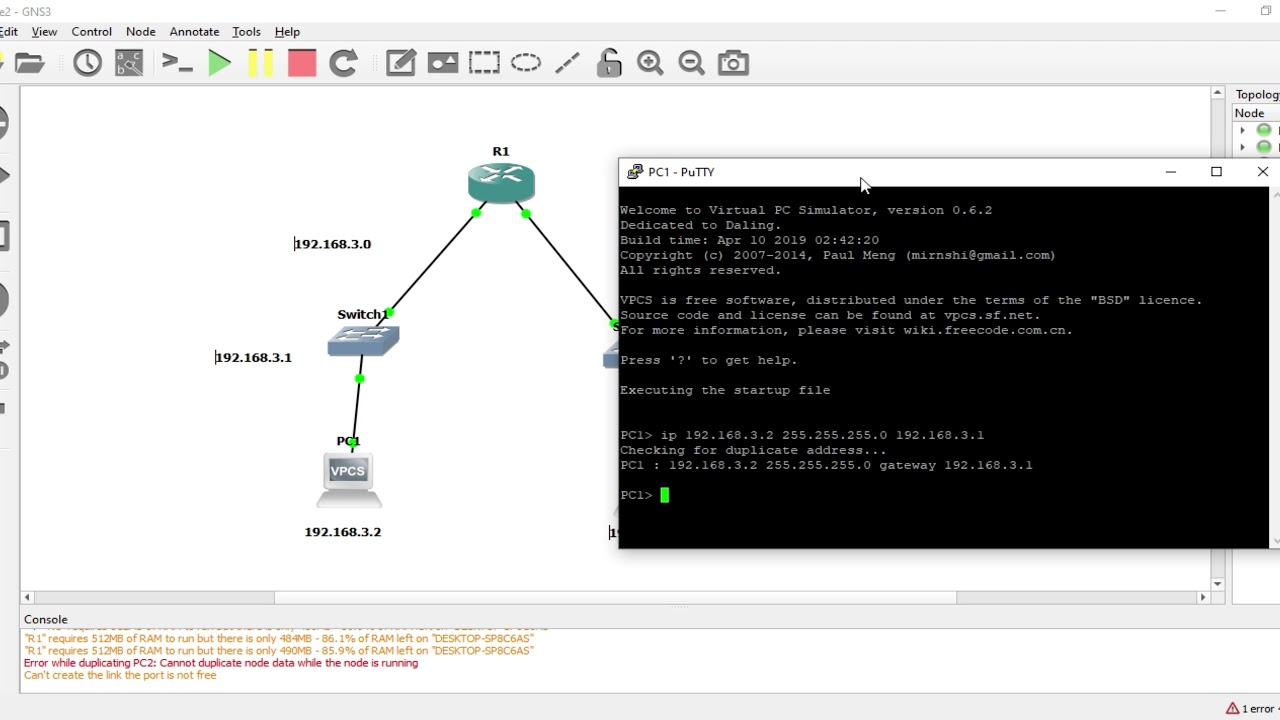This screenshot has height=720, width=1280.
Task: Click the Console panel title
Action: pyautogui.click(x=46, y=620)
